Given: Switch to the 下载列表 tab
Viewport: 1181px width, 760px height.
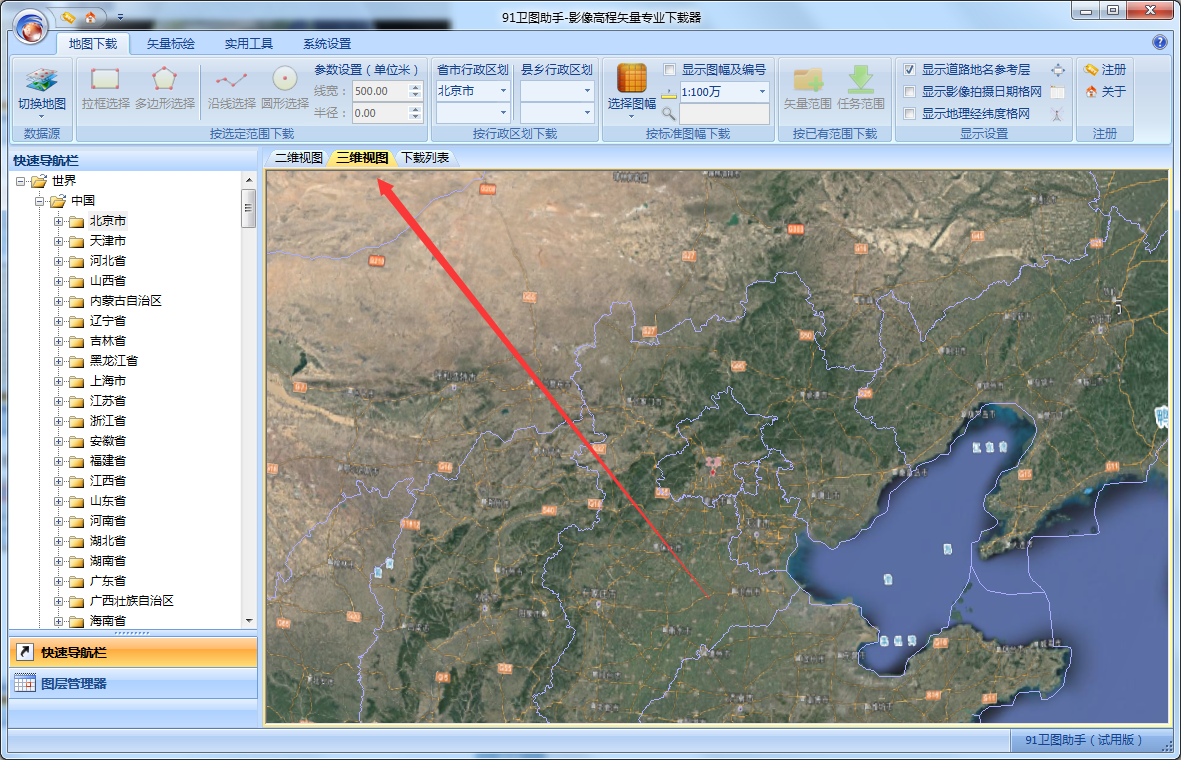Looking at the screenshot, I should 425,158.
